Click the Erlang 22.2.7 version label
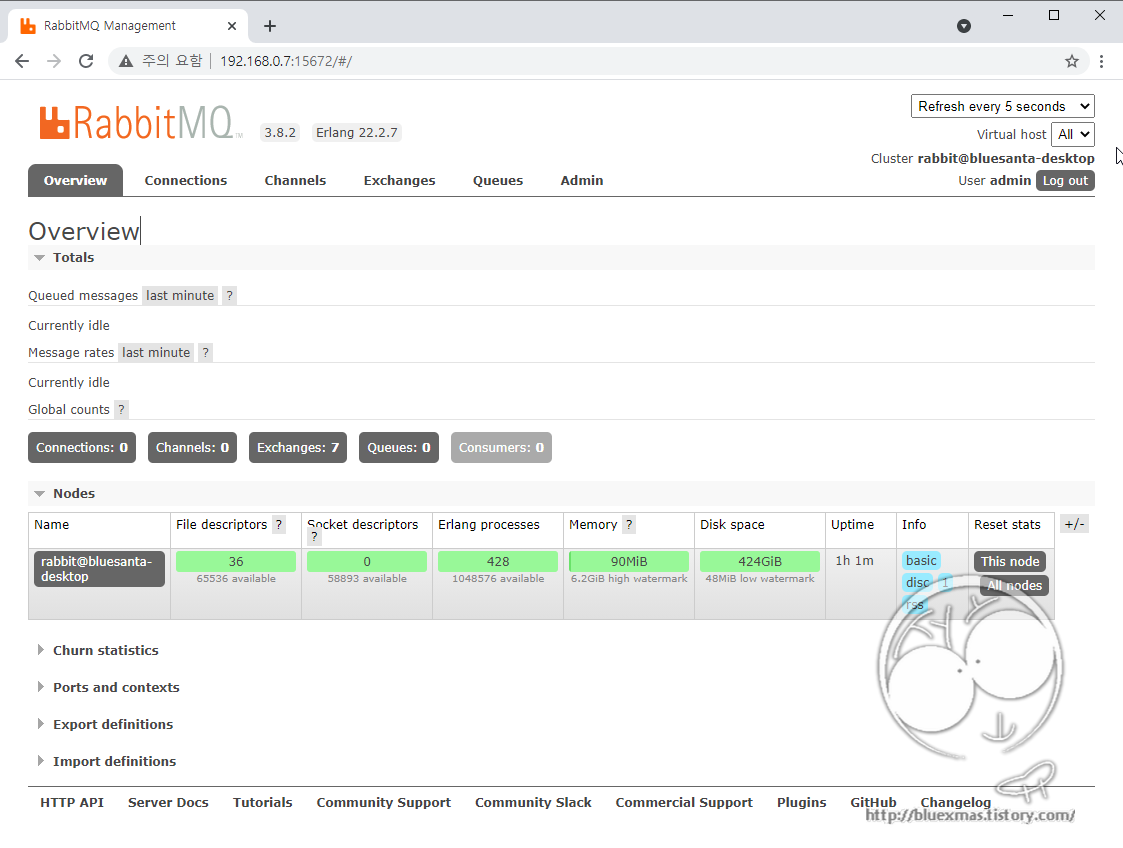This screenshot has height=848, width=1123. (357, 132)
